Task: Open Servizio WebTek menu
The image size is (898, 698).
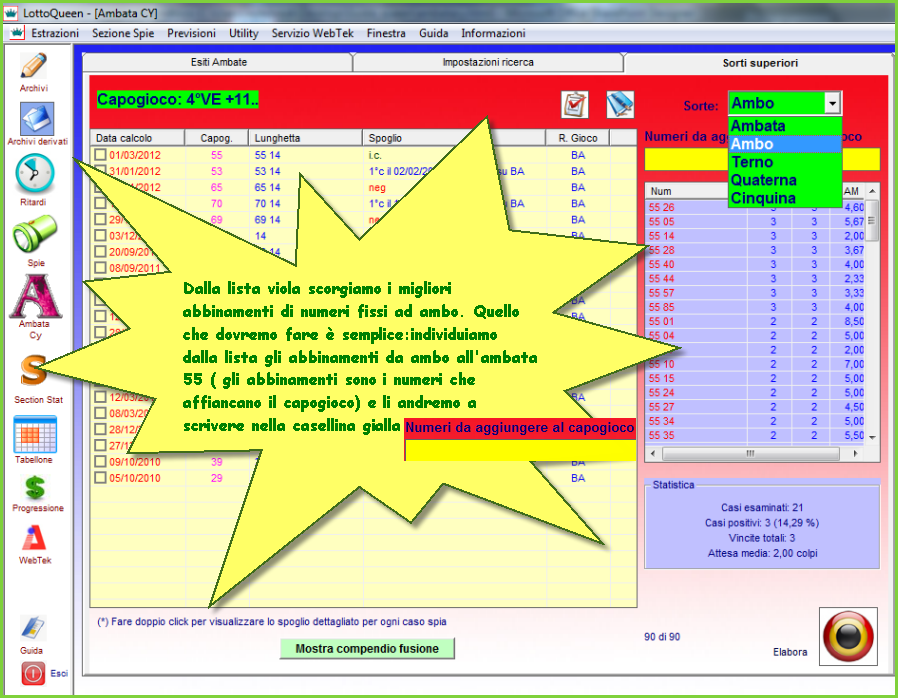Action: pyautogui.click(x=313, y=33)
